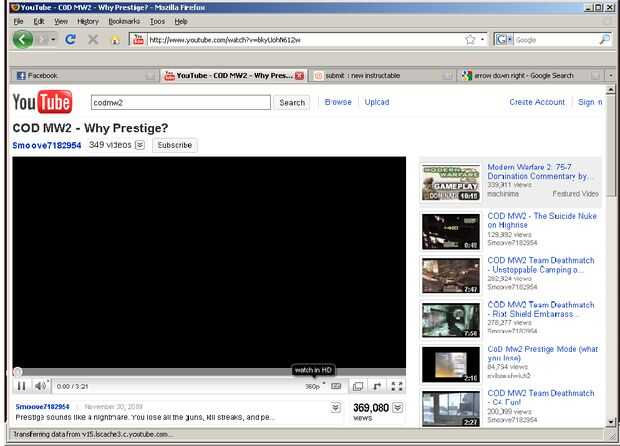Click the expand player size icon
This screenshot has width=620, height=446.
pos(377,386)
